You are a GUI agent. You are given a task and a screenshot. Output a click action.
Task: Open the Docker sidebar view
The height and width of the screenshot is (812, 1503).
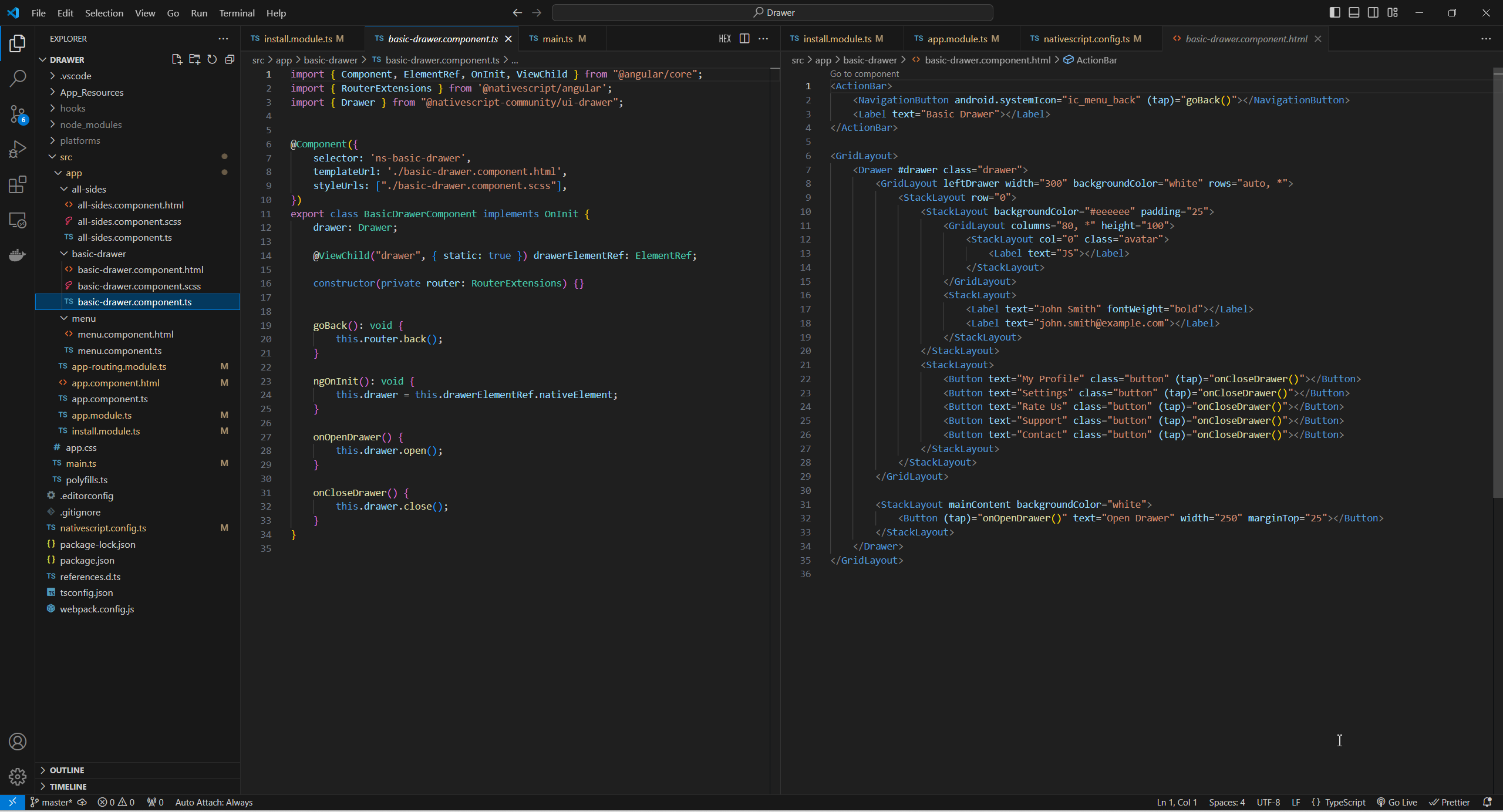tap(18, 254)
